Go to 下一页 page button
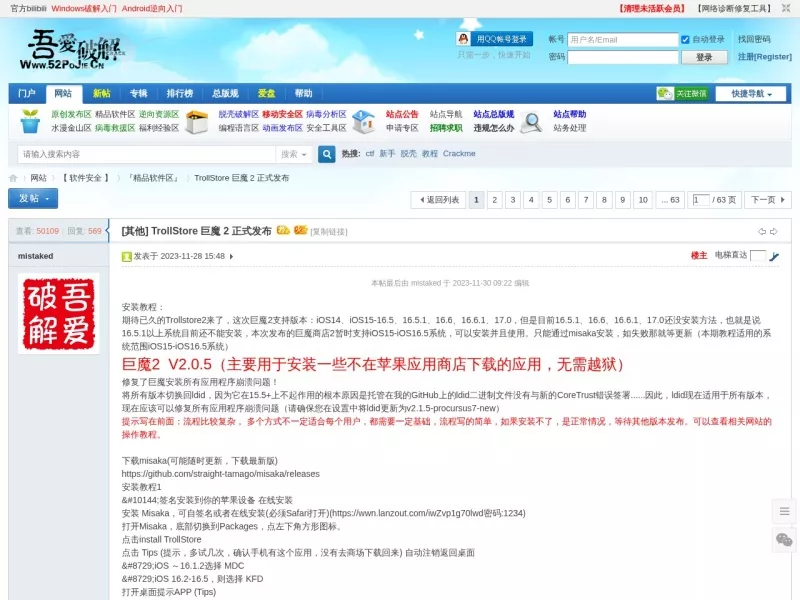 coord(768,200)
